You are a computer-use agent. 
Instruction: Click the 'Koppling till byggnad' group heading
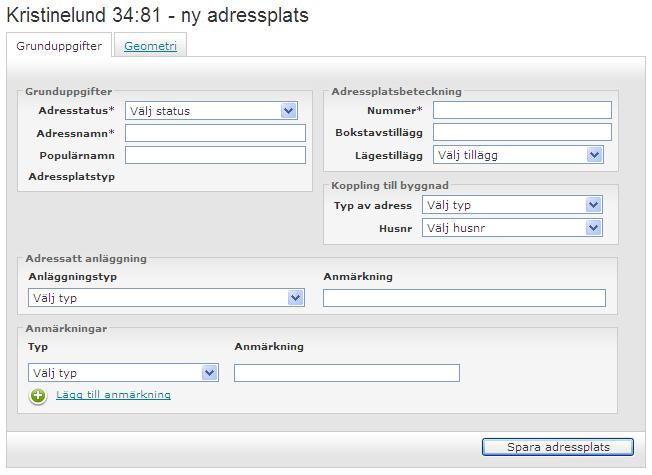click(390, 186)
